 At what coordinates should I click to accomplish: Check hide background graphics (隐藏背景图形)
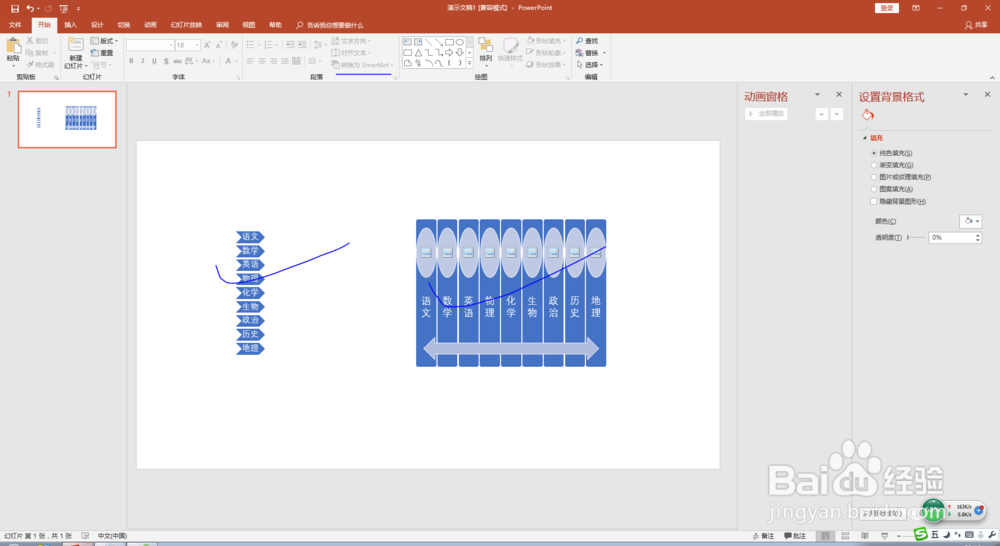click(874, 201)
